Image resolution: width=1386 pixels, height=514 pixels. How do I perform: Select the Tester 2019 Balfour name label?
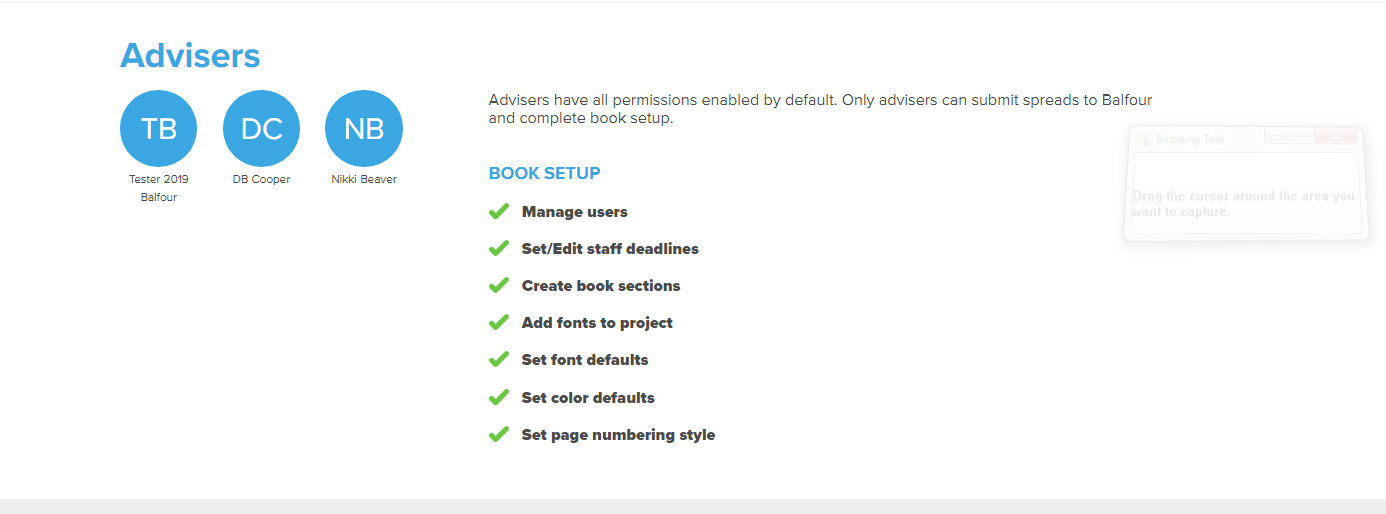click(x=159, y=188)
